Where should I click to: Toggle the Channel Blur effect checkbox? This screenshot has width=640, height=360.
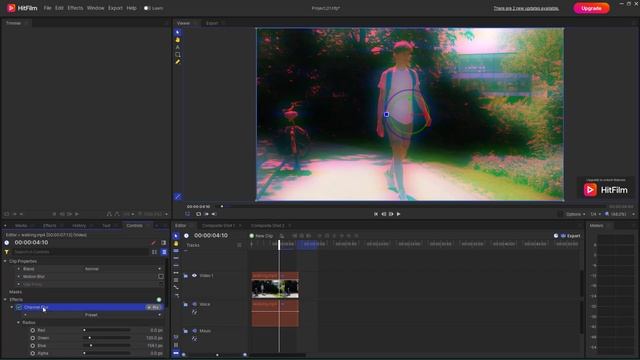[x=19, y=307]
